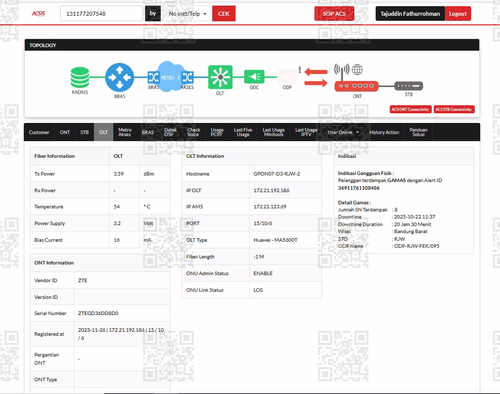Open the Datek OSP tab
This screenshot has width=500, height=394.
(170, 132)
